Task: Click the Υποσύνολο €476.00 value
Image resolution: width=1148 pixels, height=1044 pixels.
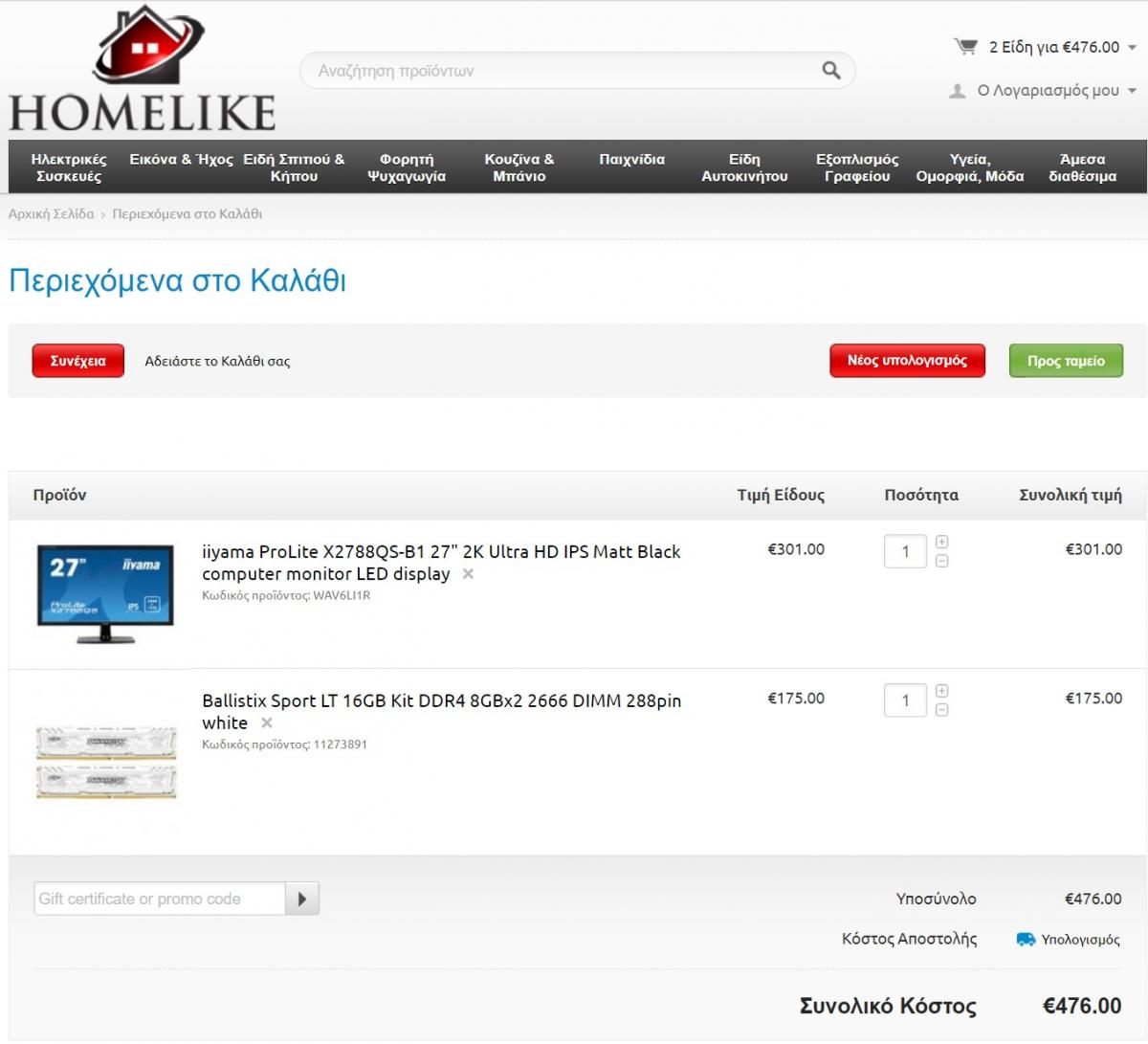Action: (1093, 900)
